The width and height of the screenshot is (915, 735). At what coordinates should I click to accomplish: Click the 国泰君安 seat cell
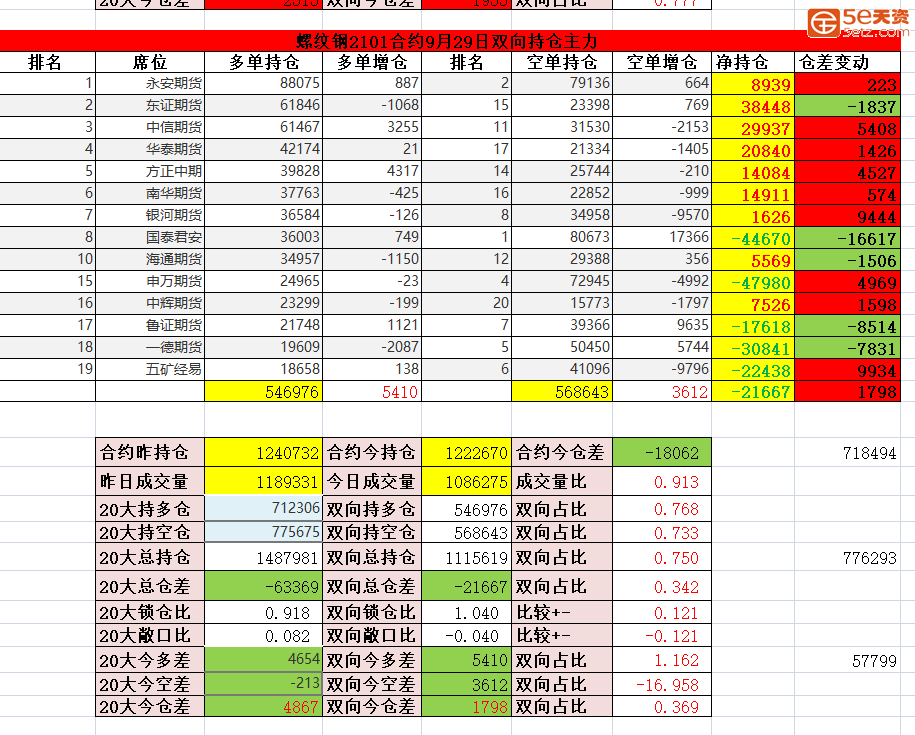coord(150,237)
